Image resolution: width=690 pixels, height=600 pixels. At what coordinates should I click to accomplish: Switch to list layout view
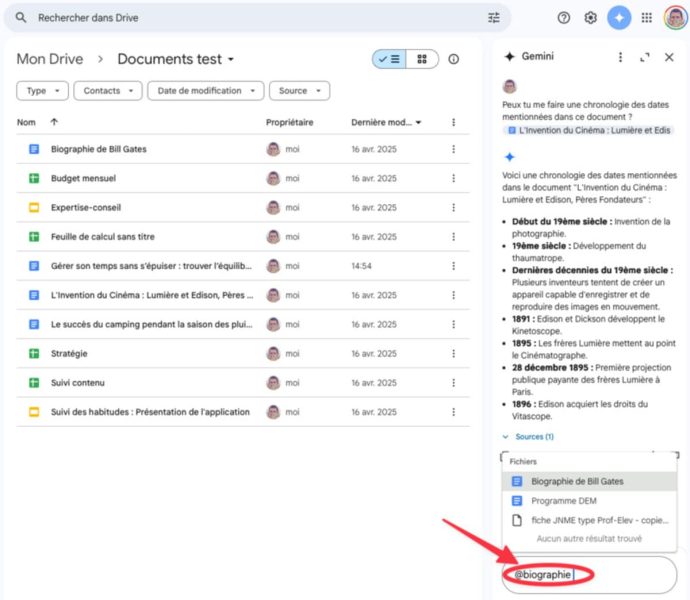389,59
